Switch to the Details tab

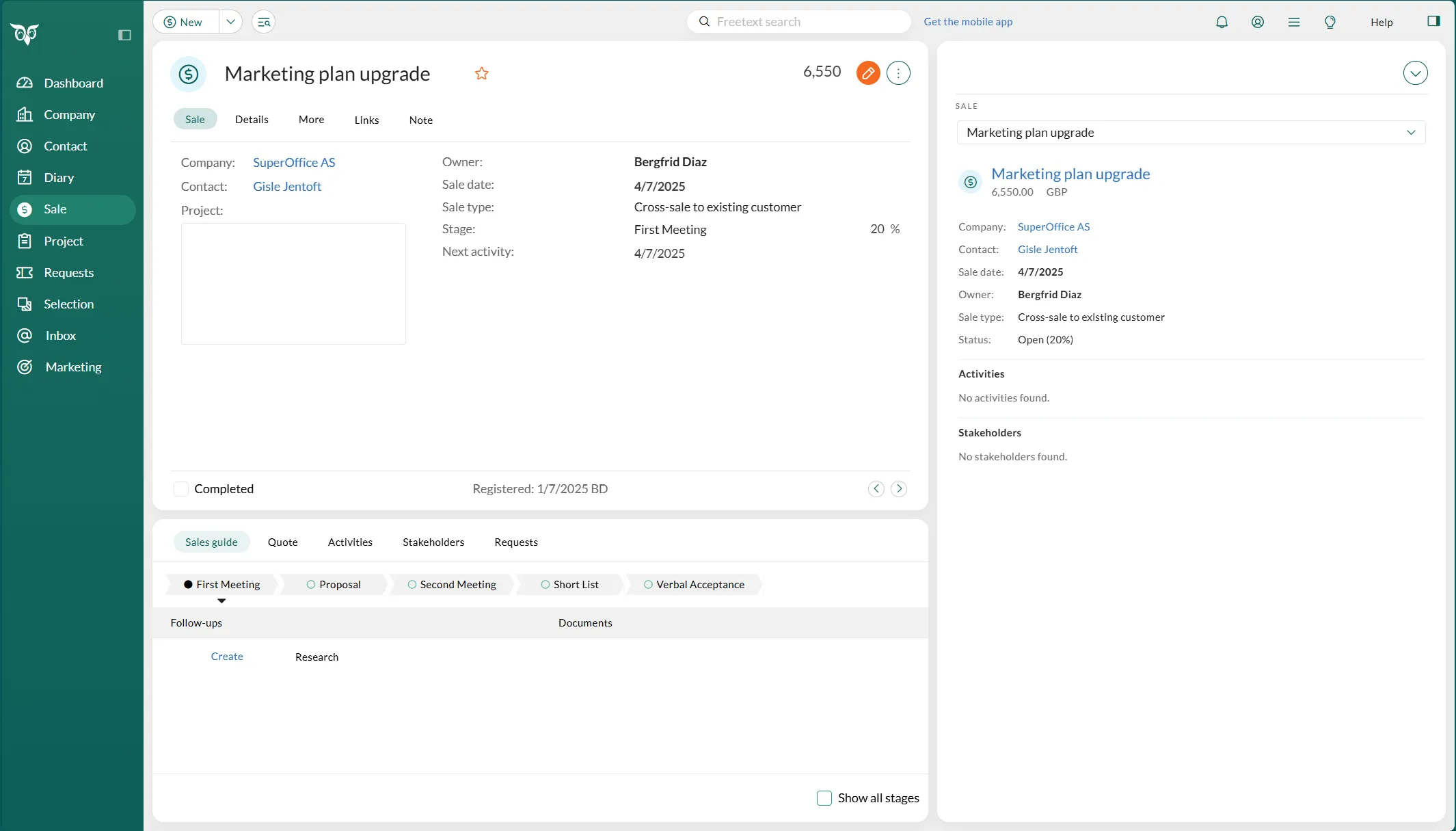click(x=252, y=120)
